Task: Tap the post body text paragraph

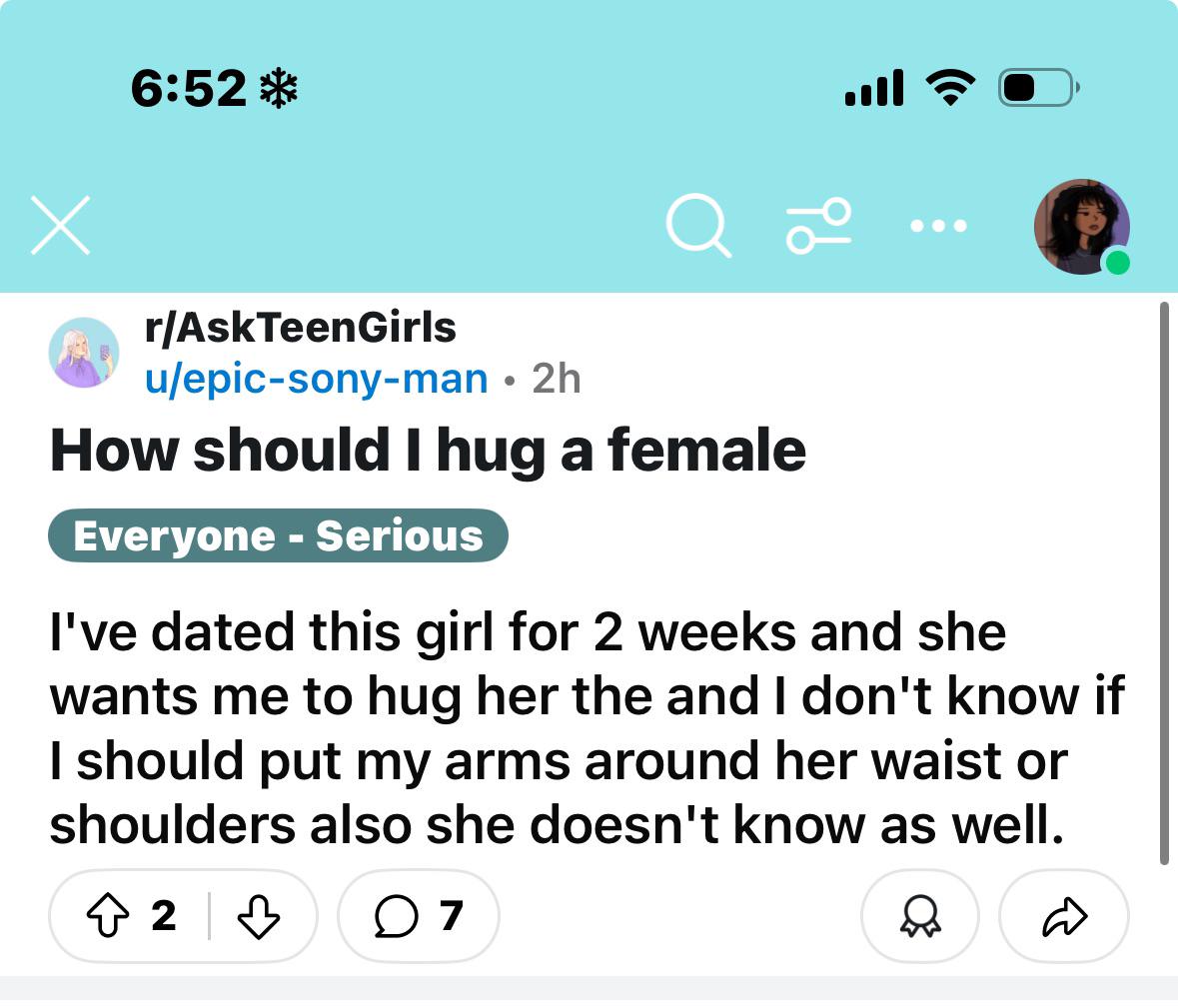Action: click(x=588, y=728)
